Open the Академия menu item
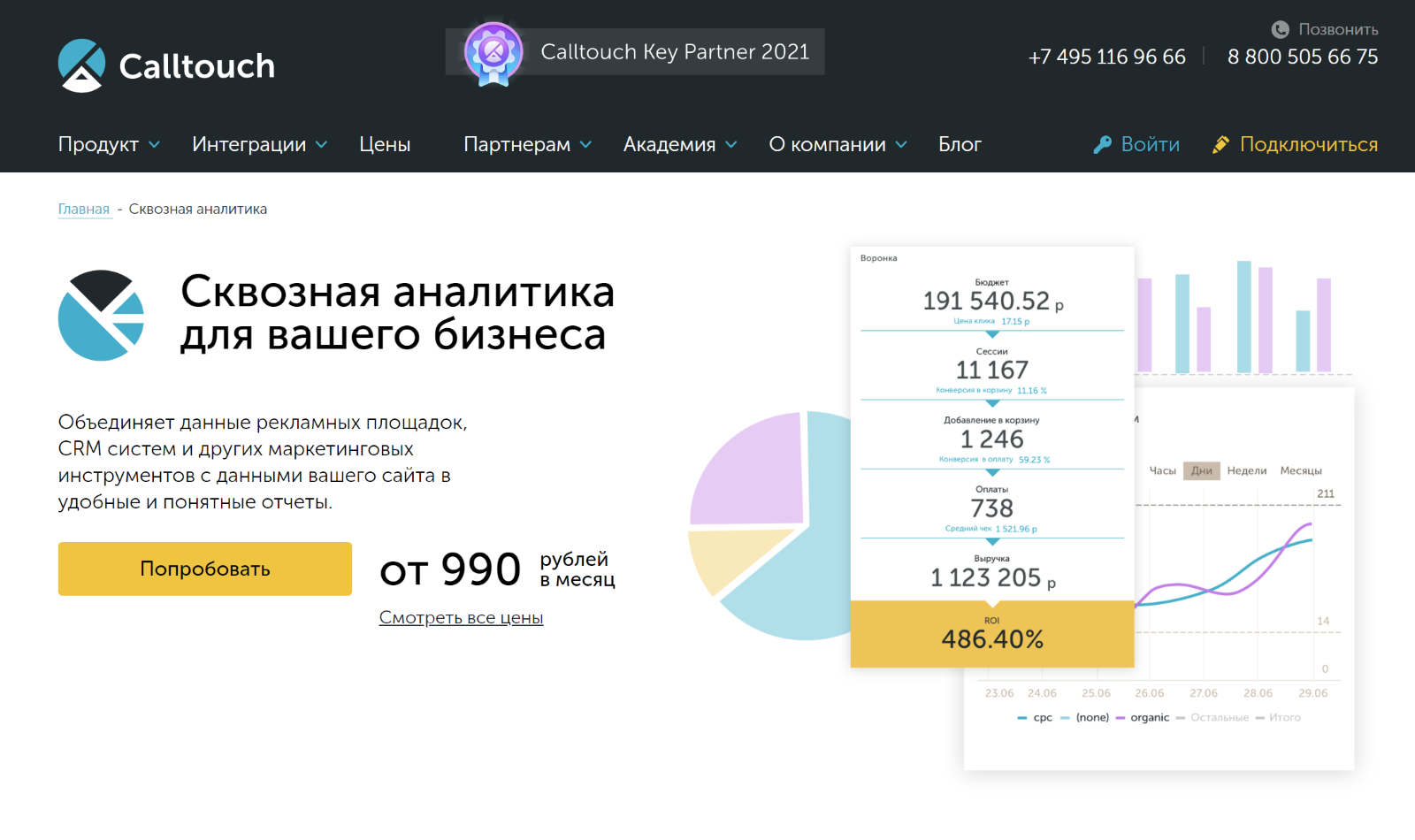This screenshot has width=1415, height=840. point(669,144)
